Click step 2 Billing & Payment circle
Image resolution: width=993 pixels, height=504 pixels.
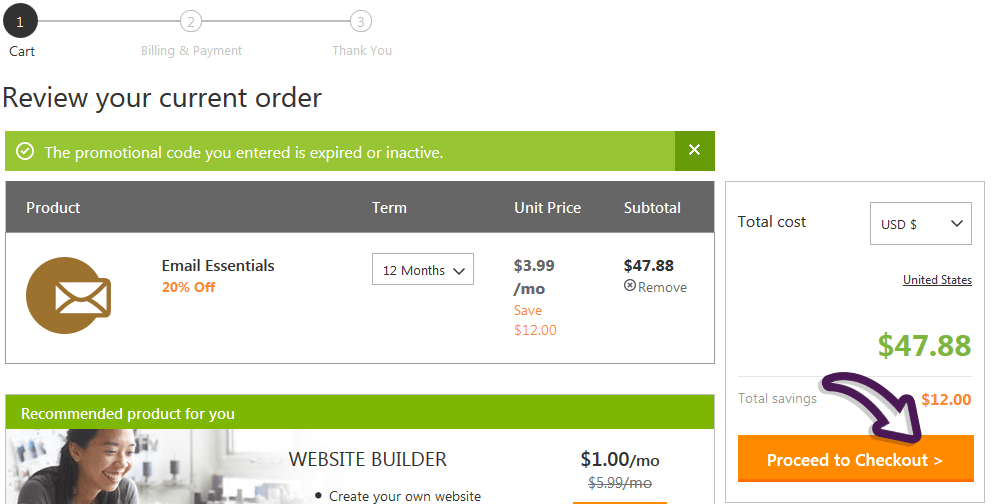pyautogui.click(x=191, y=22)
